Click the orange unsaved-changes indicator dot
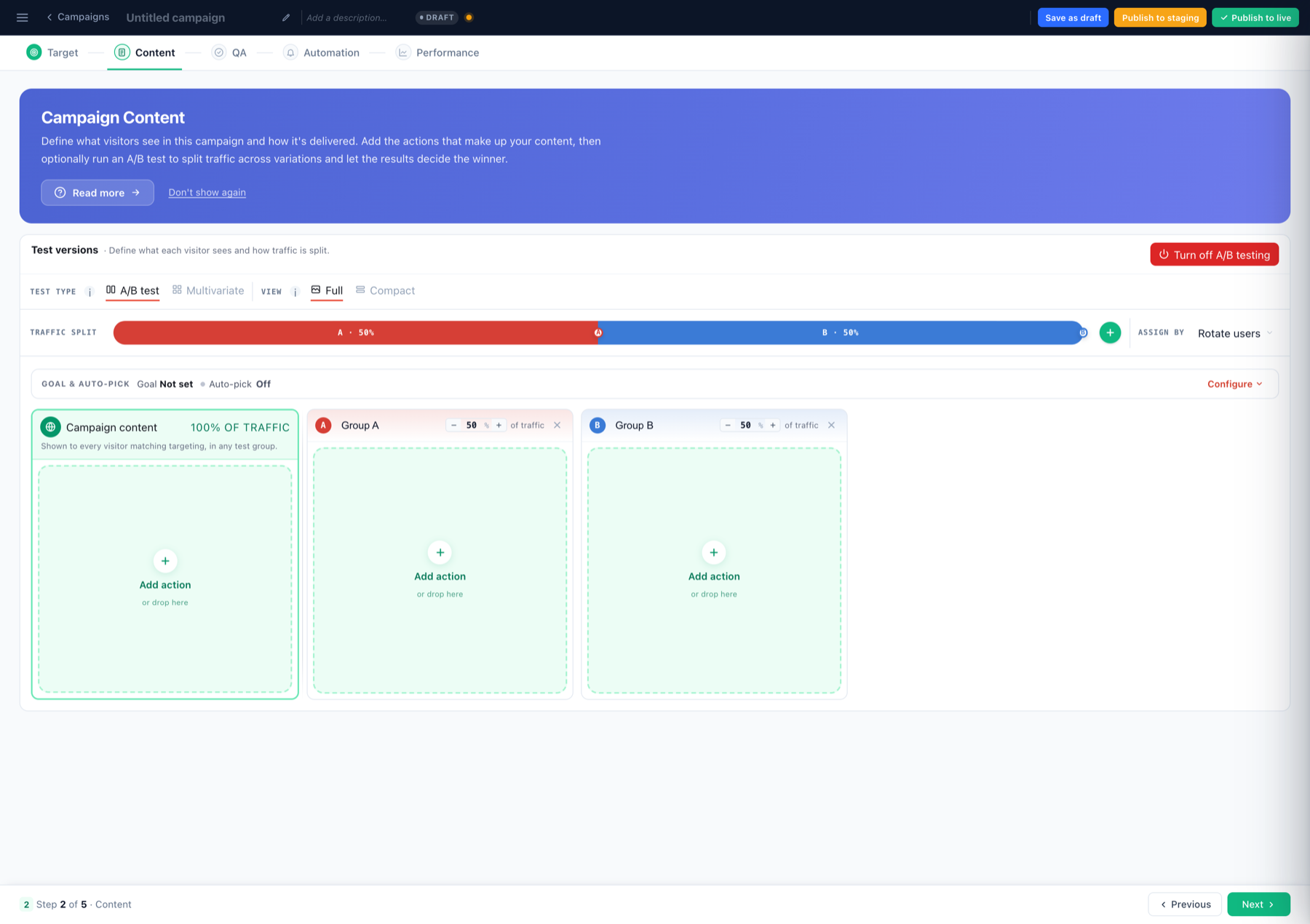 [x=469, y=17]
